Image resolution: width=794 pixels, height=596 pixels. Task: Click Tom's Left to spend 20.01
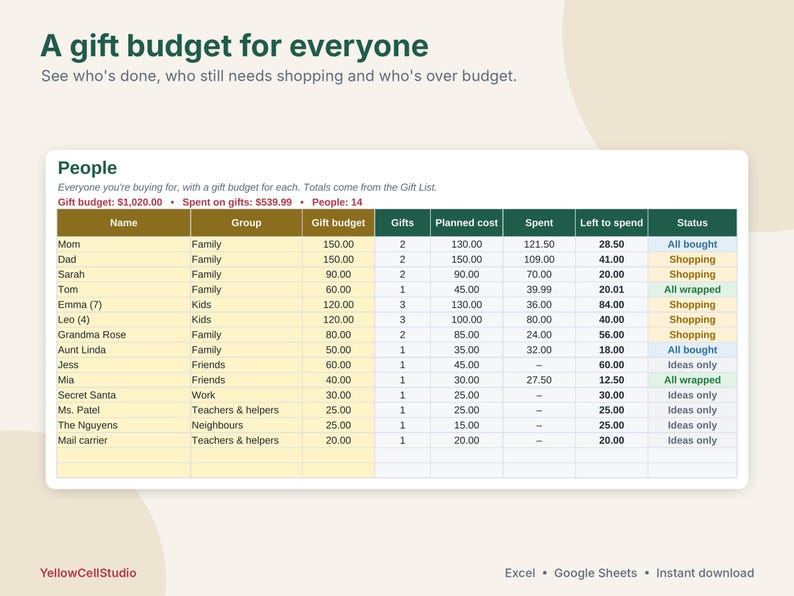(x=611, y=290)
